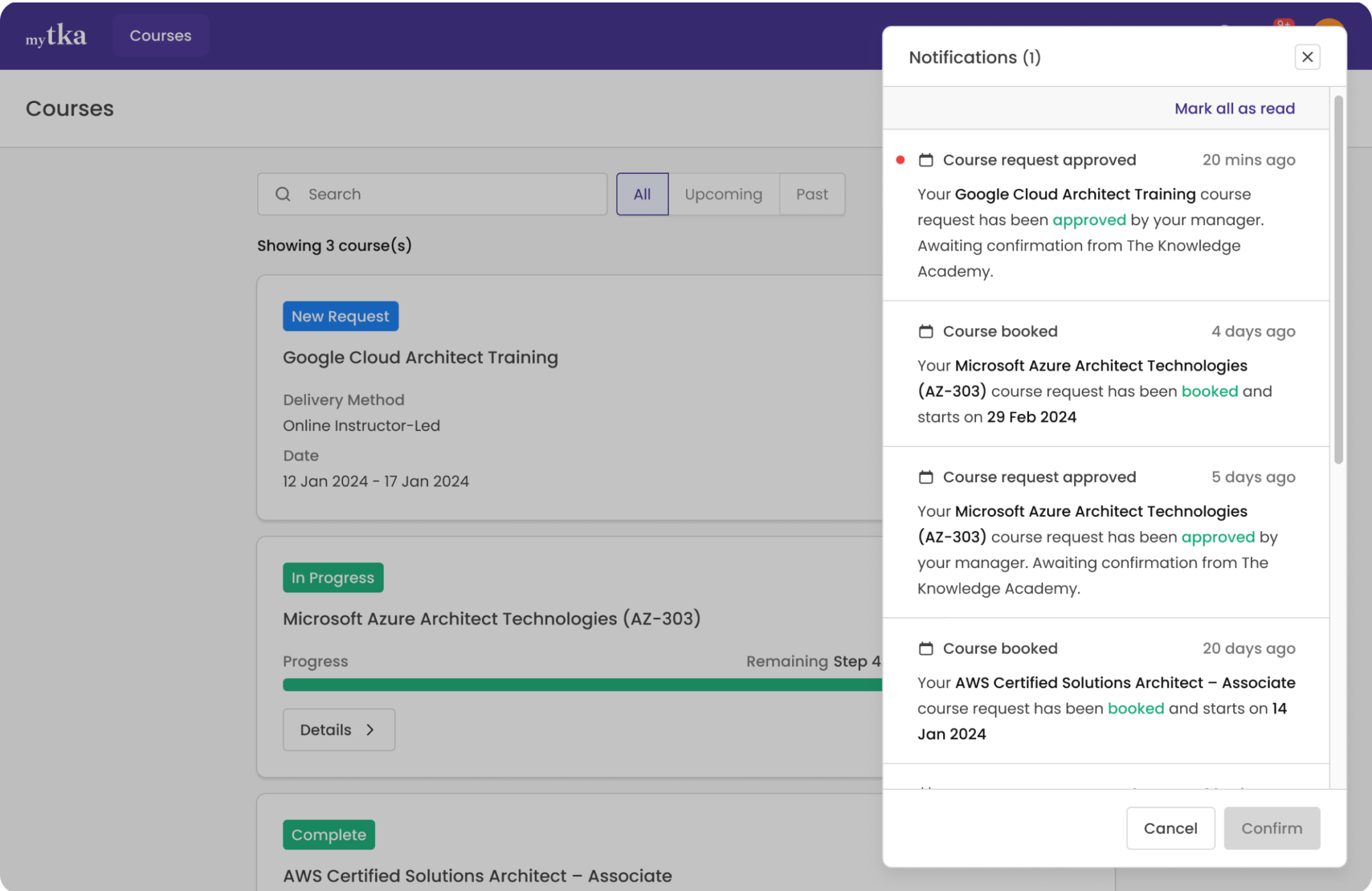
Task: Click the chevron in Details button
Action: (370, 730)
